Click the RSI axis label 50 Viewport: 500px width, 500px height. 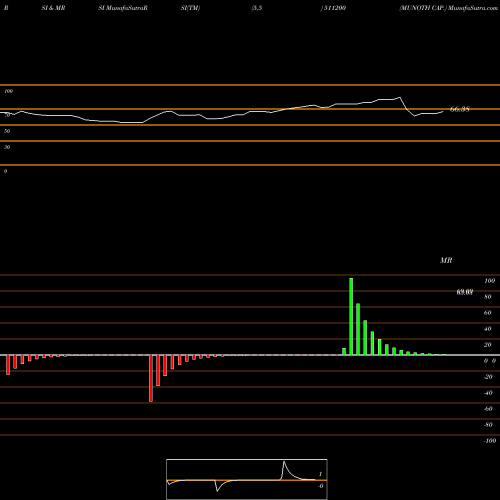coord(7,131)
